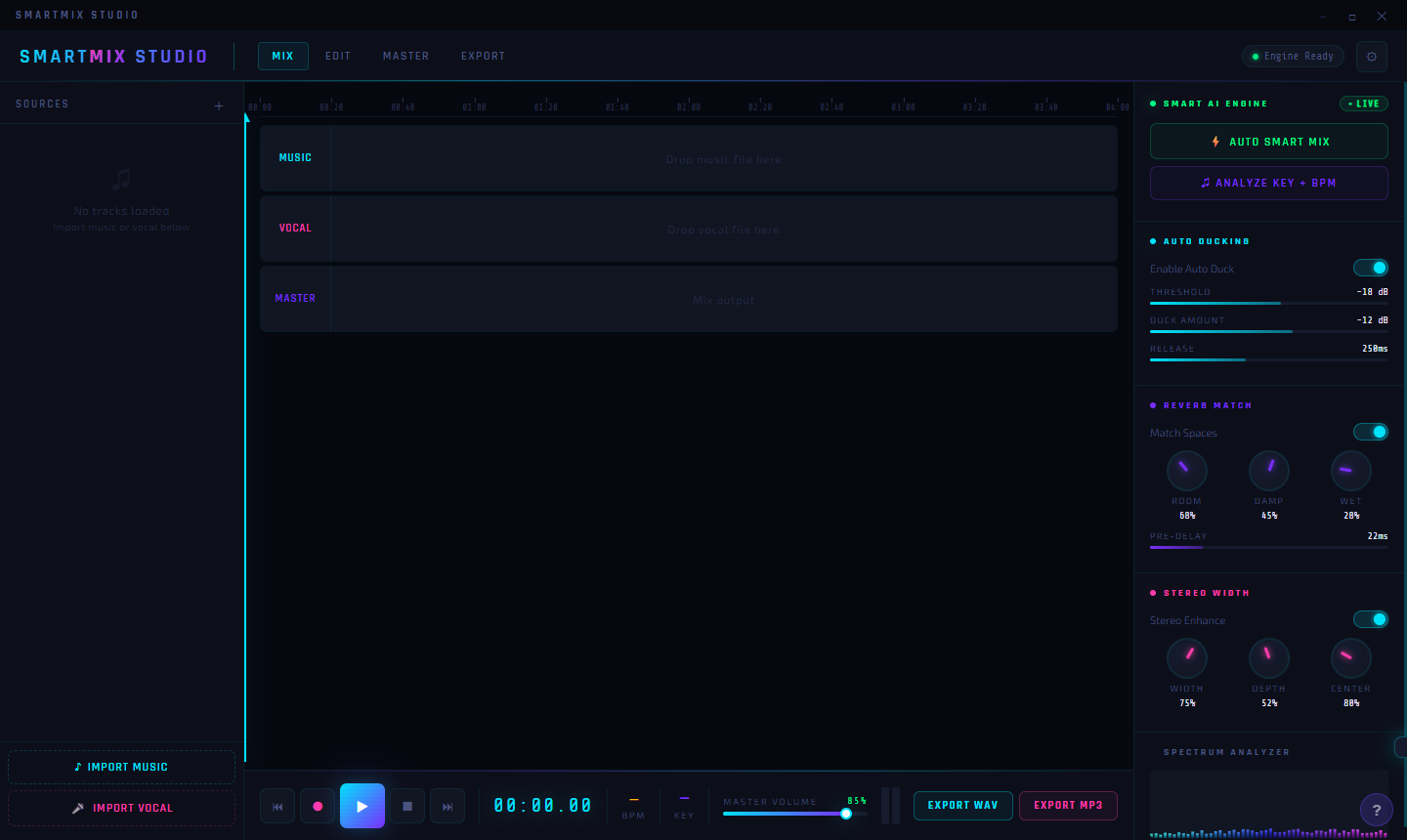Go to the MASTER tab
This screenshot has height=840, width=1407.
pyautogui.click(x=406, y=57)
